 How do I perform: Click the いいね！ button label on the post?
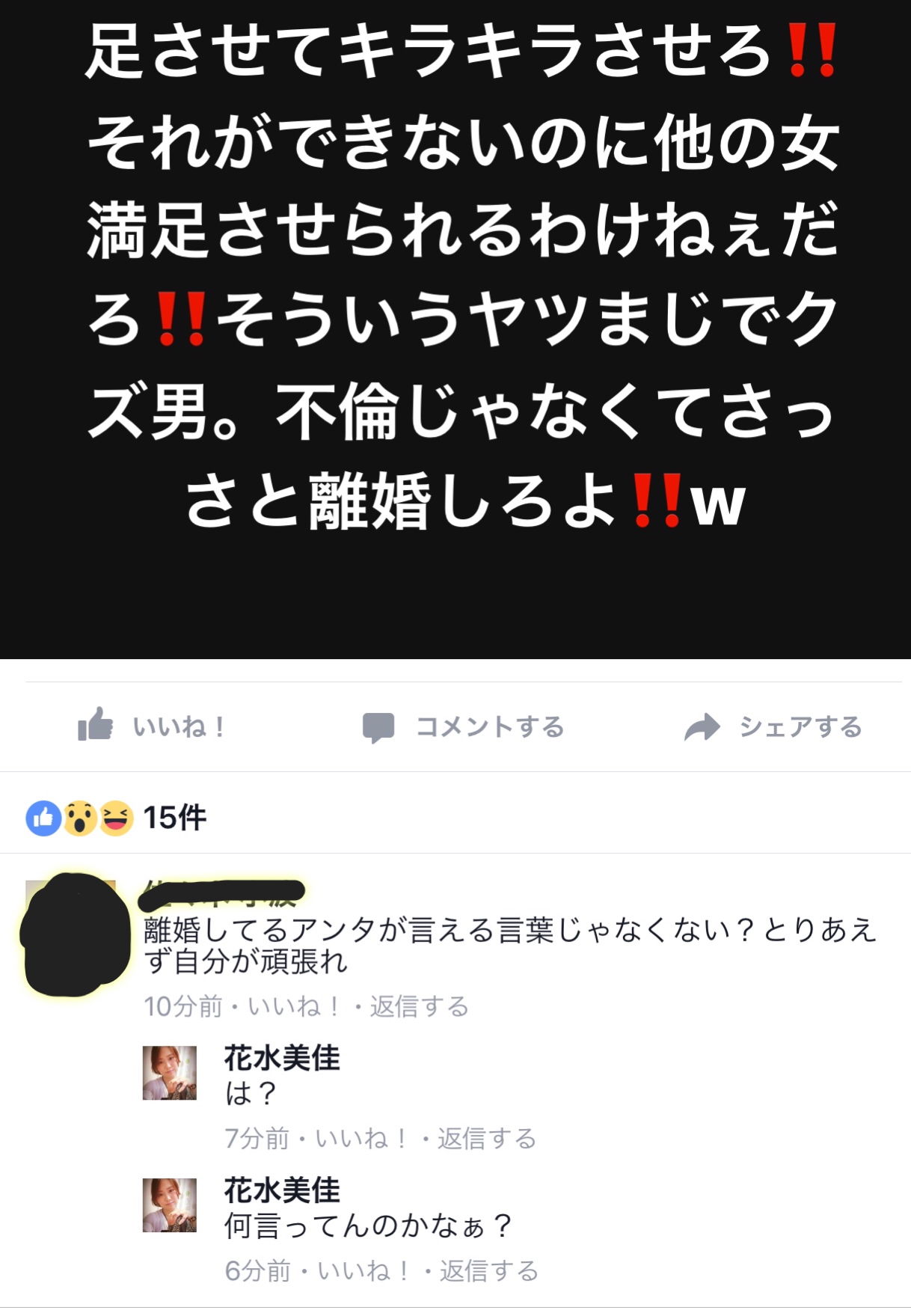pyautogui.click(x=180, y=726)
